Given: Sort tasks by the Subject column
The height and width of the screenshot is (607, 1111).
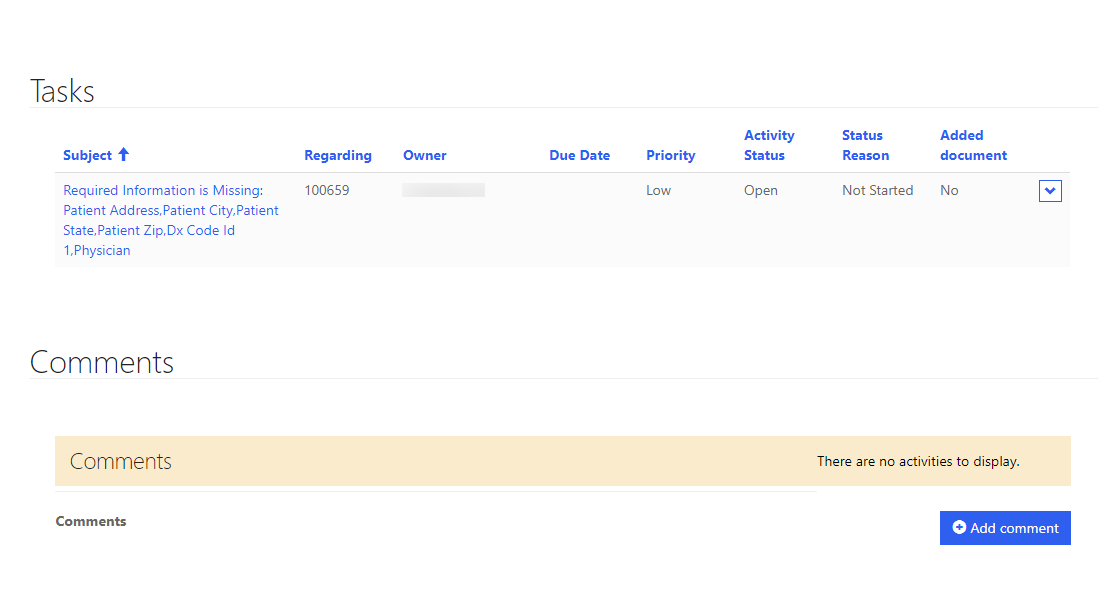Looking at the screenshot, I should 88,154.
